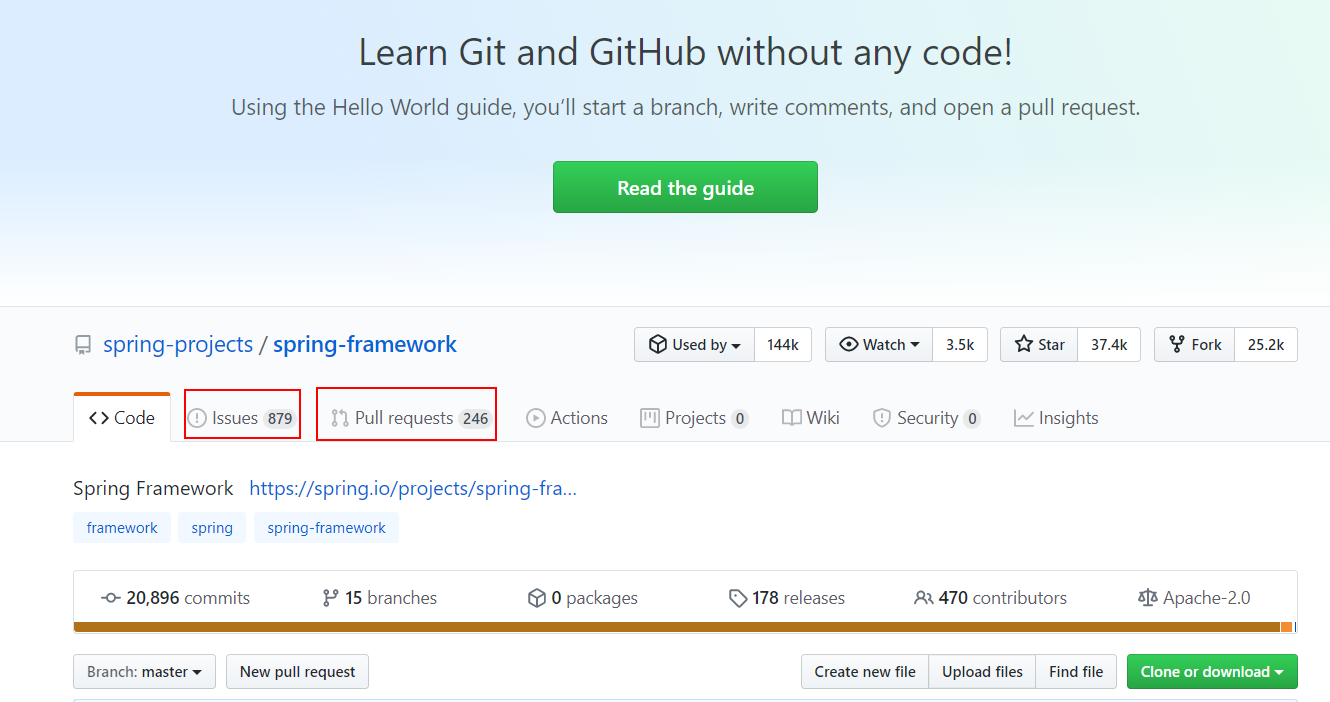Click the Pull requests merge icon

pos(340,418)
